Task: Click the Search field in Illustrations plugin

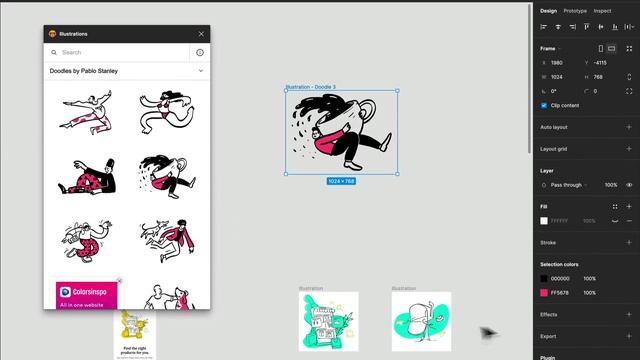Action: [116, 53]
